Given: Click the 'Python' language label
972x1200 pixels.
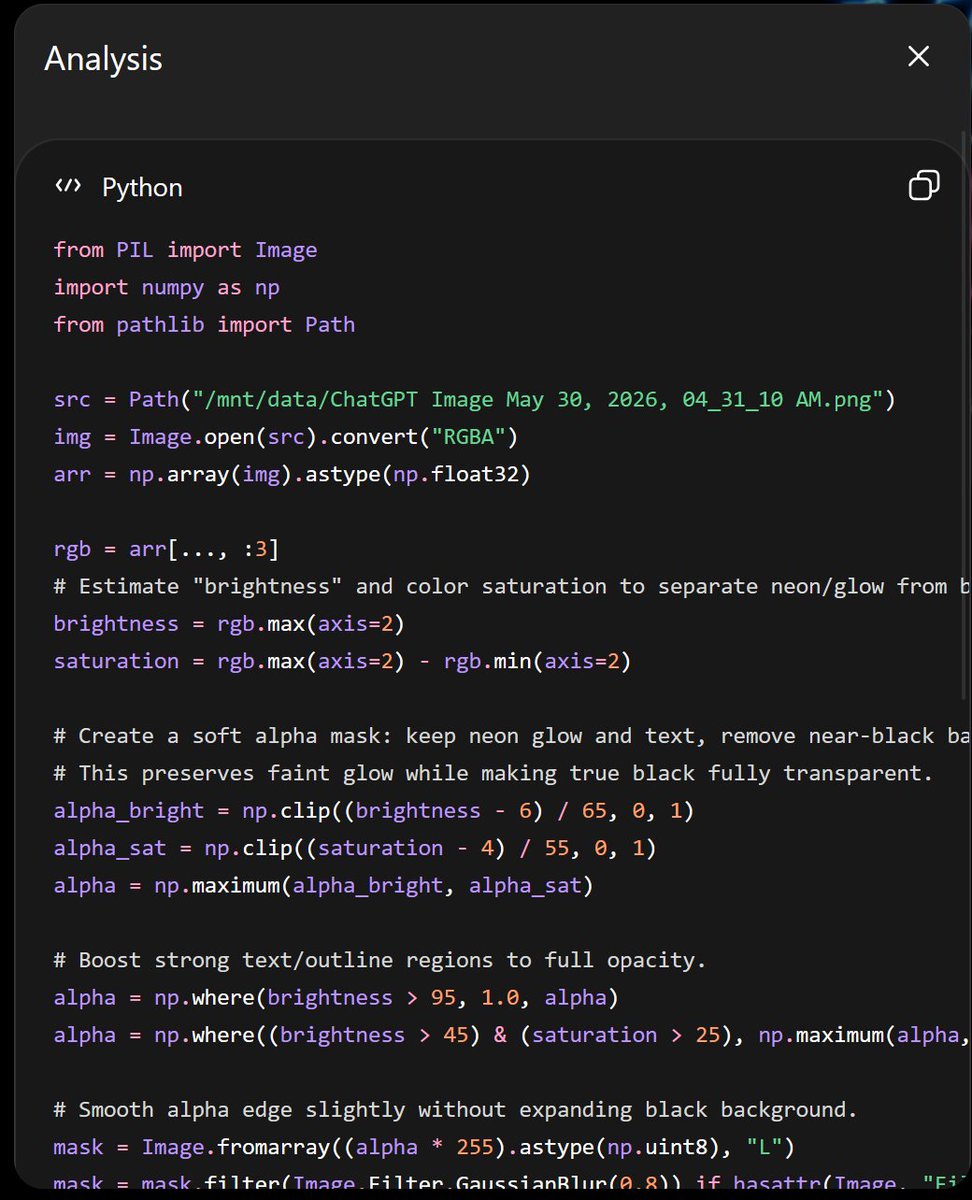Looking at the screenshot, I should 142,187.
